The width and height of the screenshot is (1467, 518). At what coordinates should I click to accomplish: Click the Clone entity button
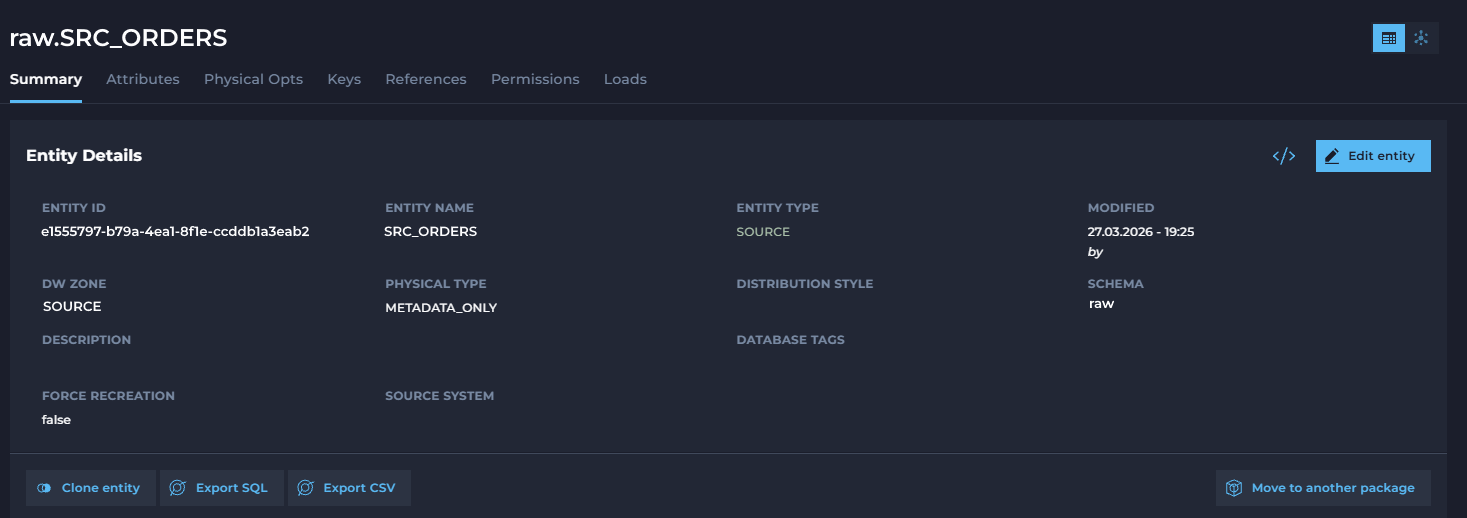click(x=90, y=488)
